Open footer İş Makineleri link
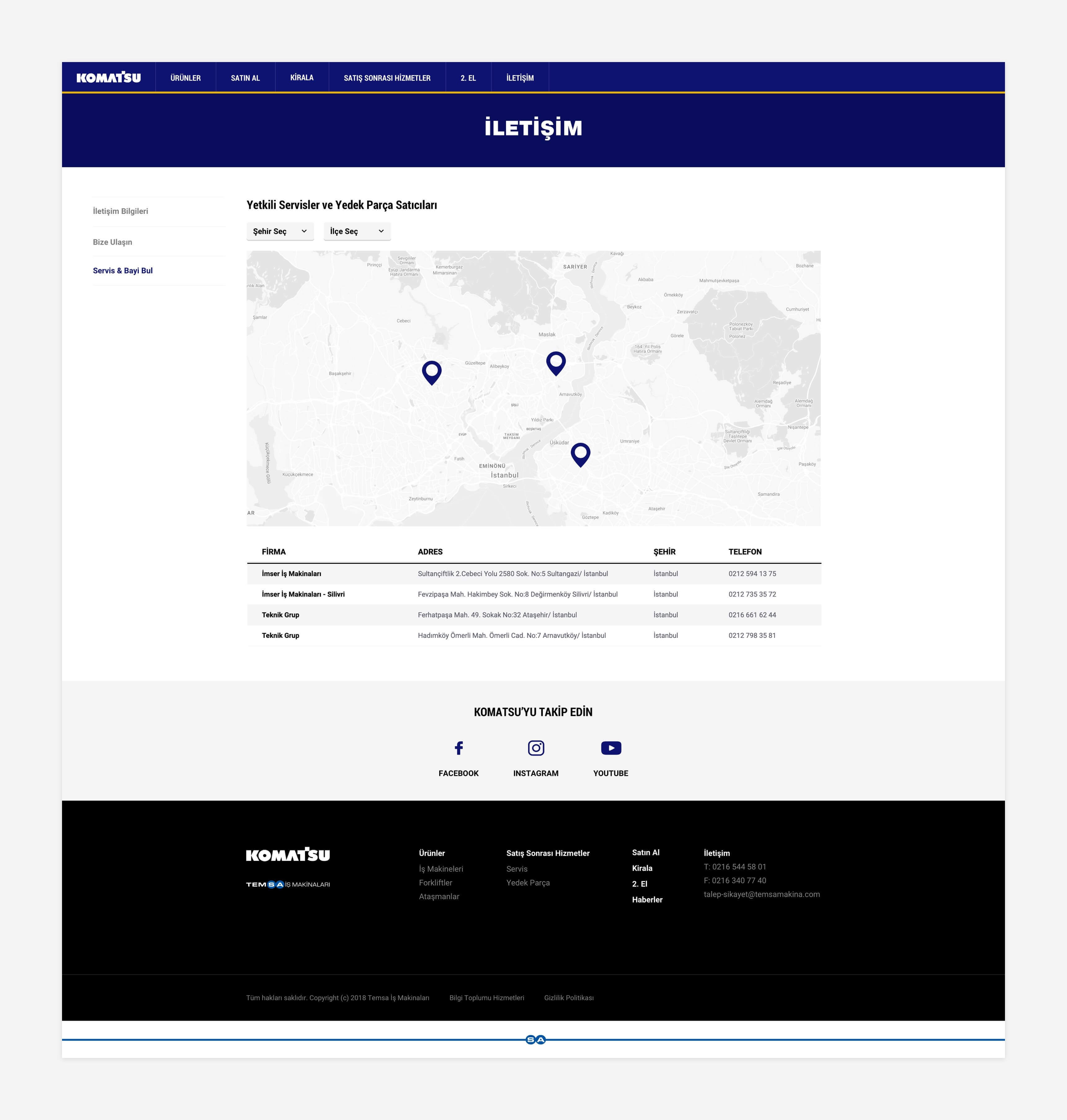 441,869
